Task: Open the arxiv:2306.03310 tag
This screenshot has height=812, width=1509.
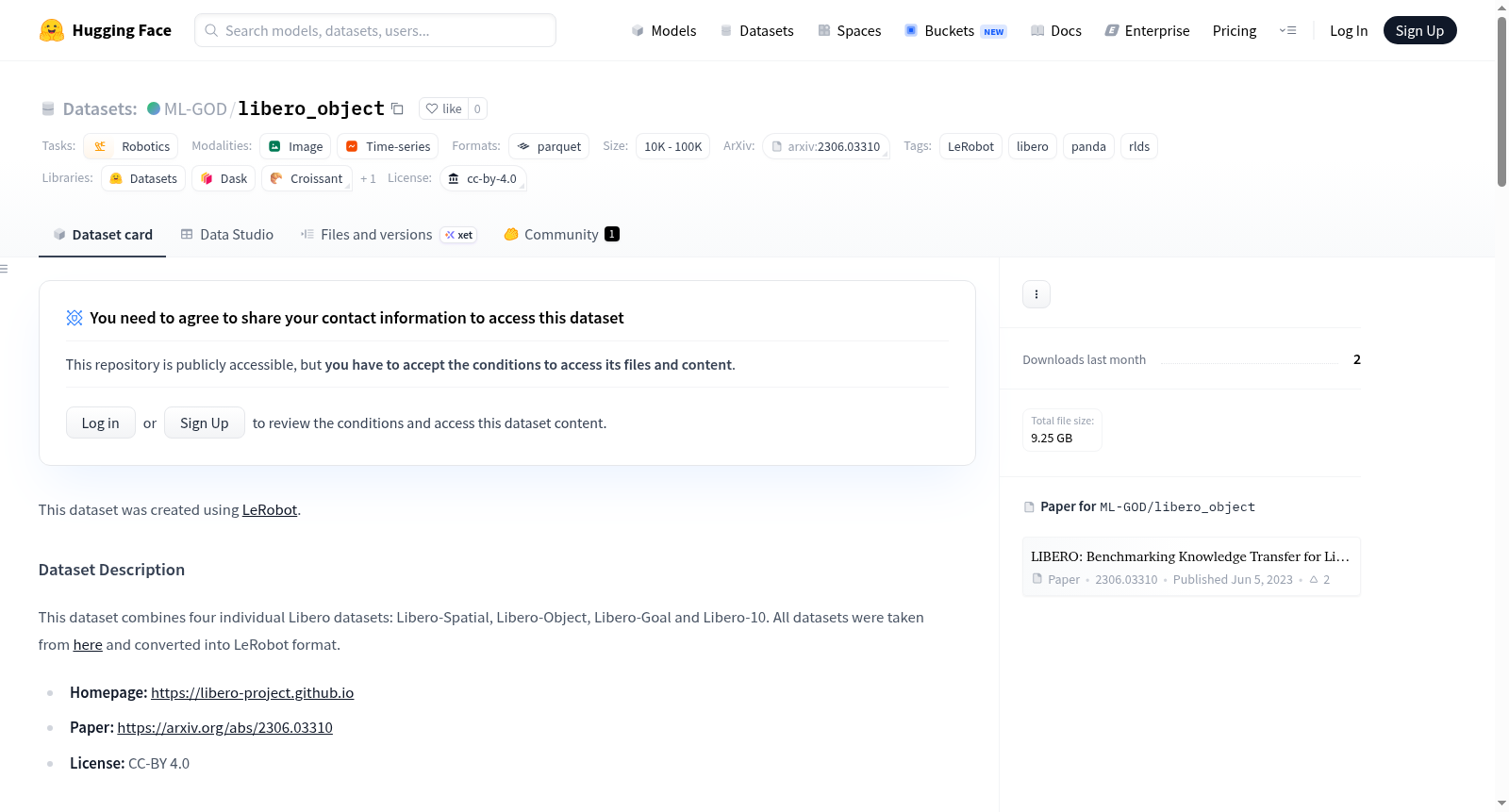Action: [826, 146]
